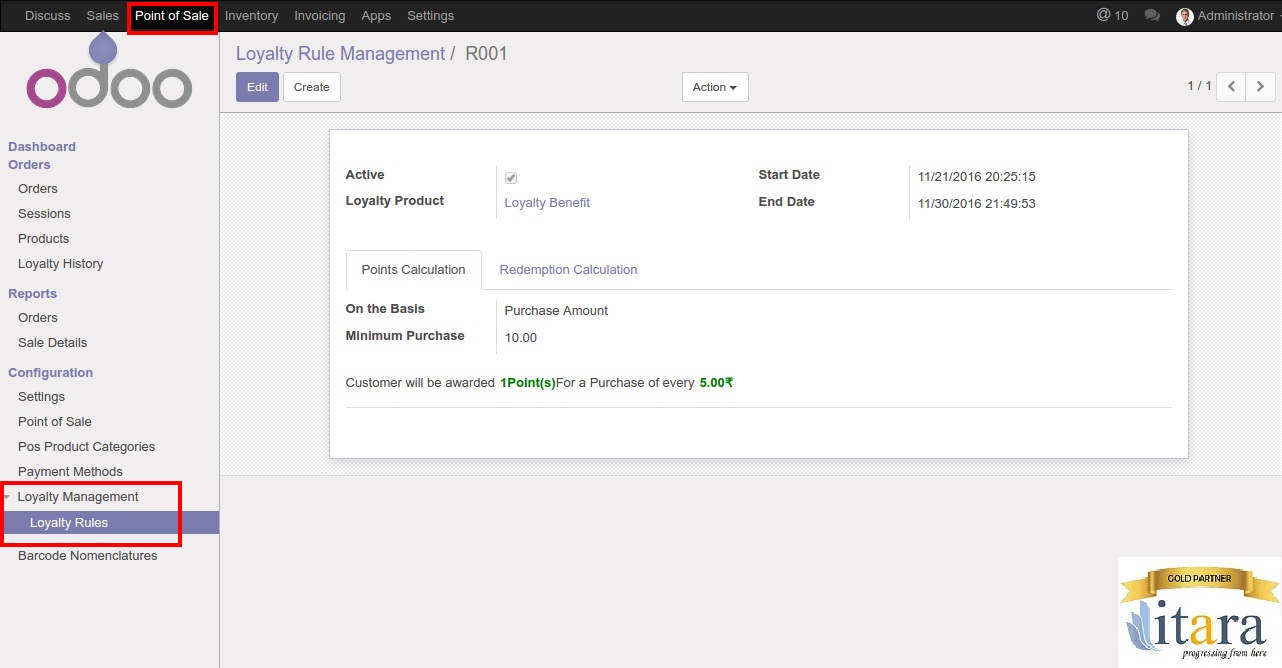Click the Purchase Amount basis value
The height and width of the screenshot is (668, 1282).
pos(556,311)
